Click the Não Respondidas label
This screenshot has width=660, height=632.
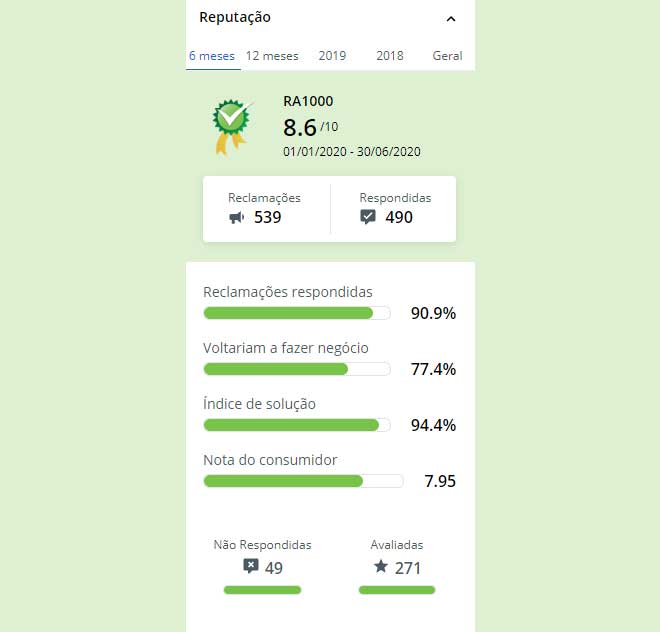tap(263, 545)
